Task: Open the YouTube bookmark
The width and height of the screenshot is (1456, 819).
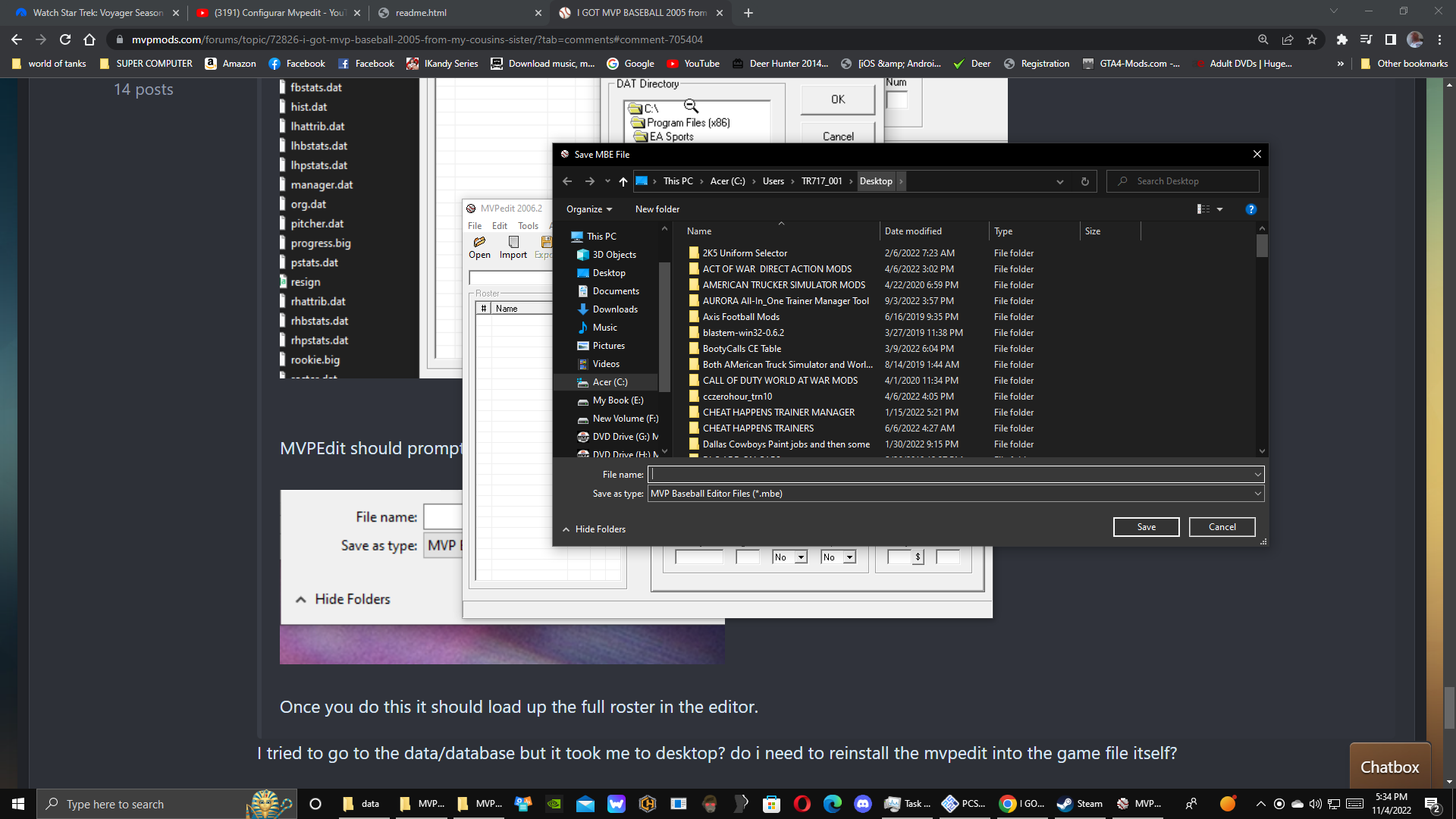Action: point(693,64)
